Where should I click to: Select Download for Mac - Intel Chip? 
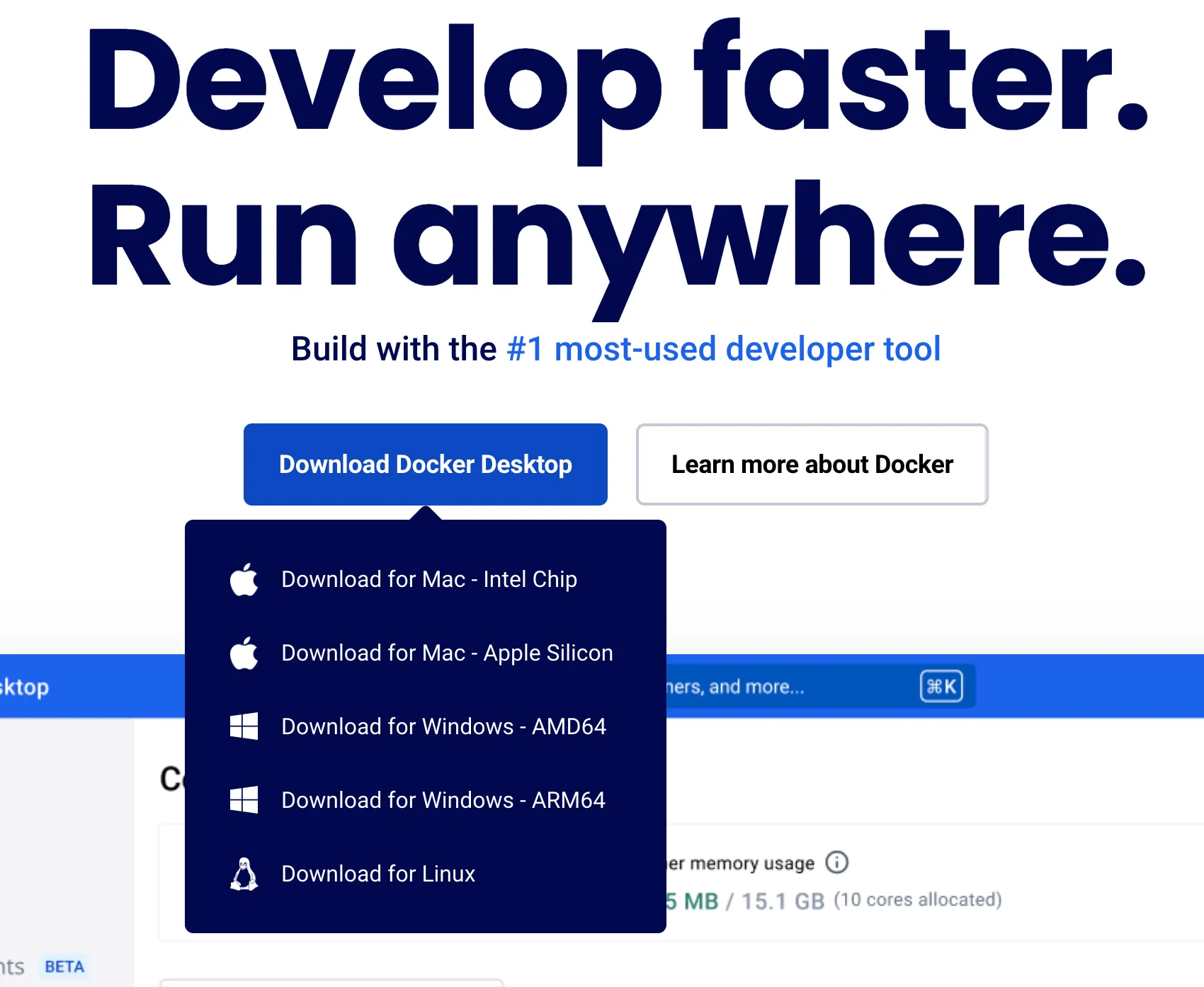point(428,580)
